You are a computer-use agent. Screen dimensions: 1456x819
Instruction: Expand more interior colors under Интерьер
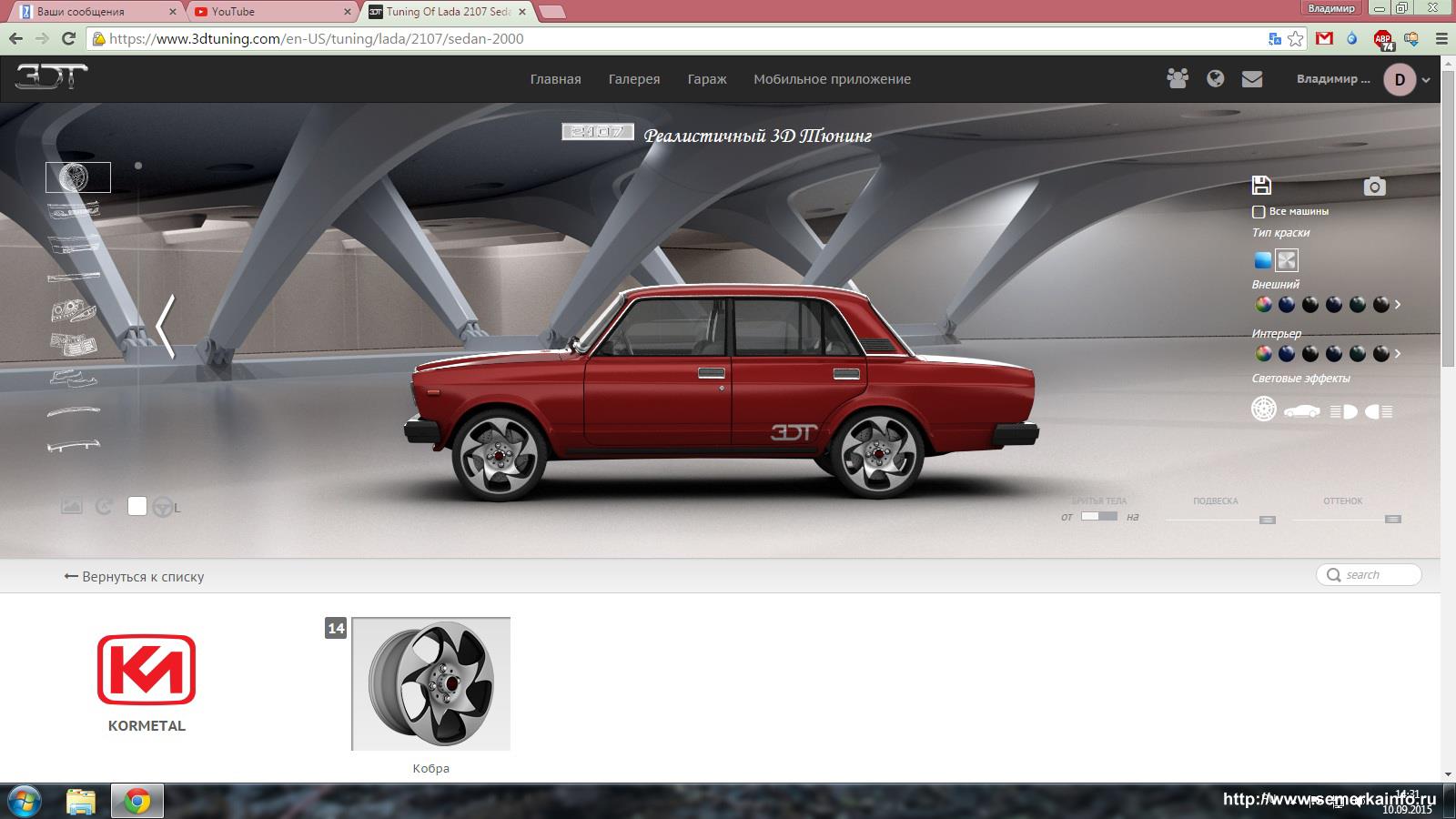click(x=1398, y=353)
